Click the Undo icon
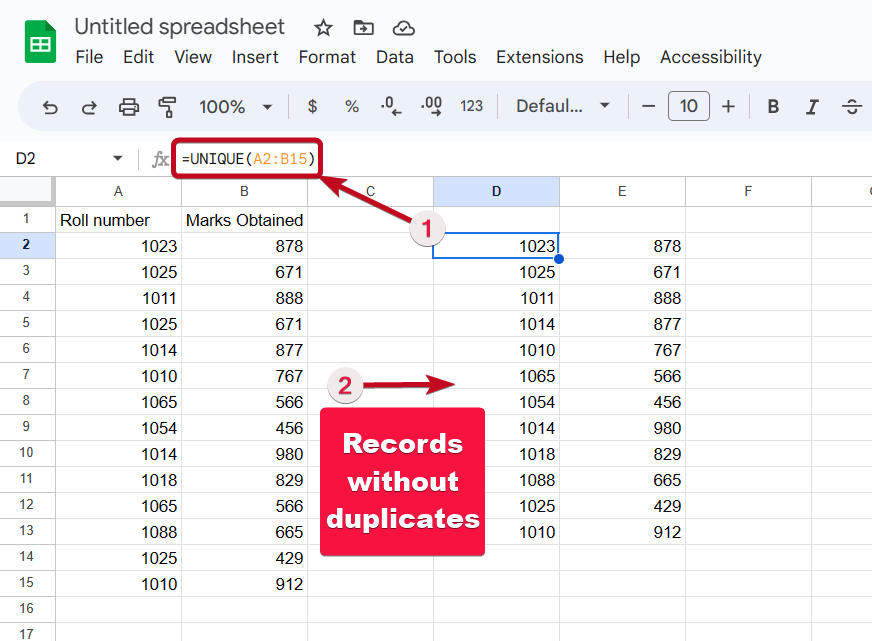 pyautogui.click(x=51, y=107)
